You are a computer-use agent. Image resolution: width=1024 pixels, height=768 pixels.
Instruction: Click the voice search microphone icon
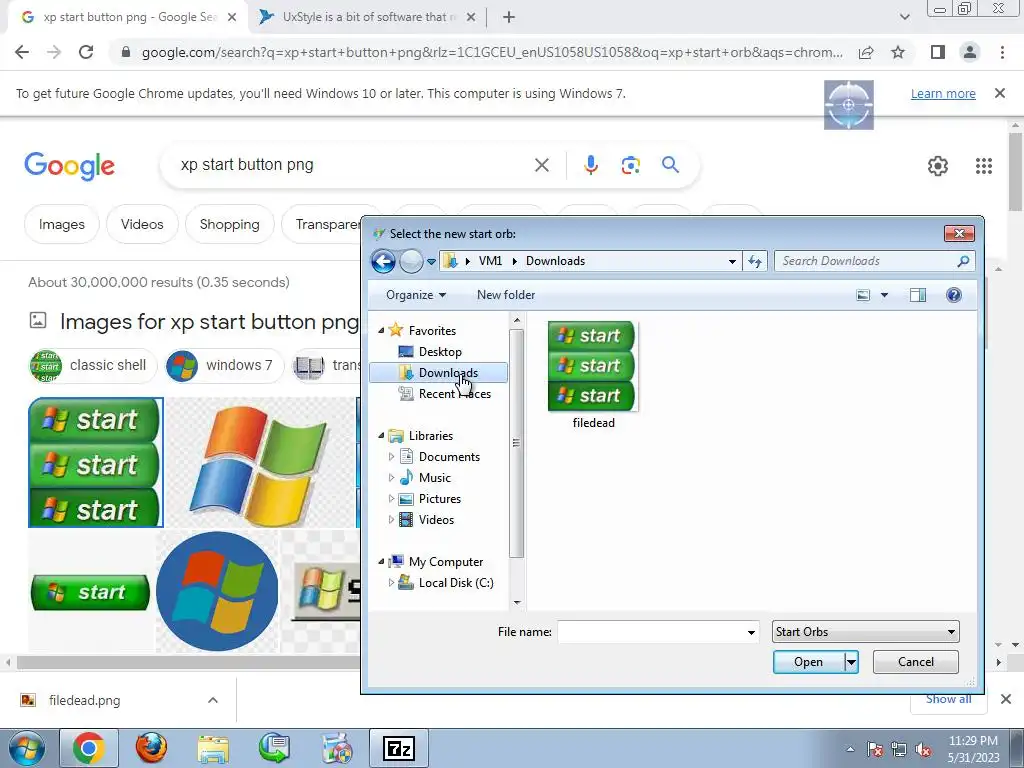(x=590, y=165)
